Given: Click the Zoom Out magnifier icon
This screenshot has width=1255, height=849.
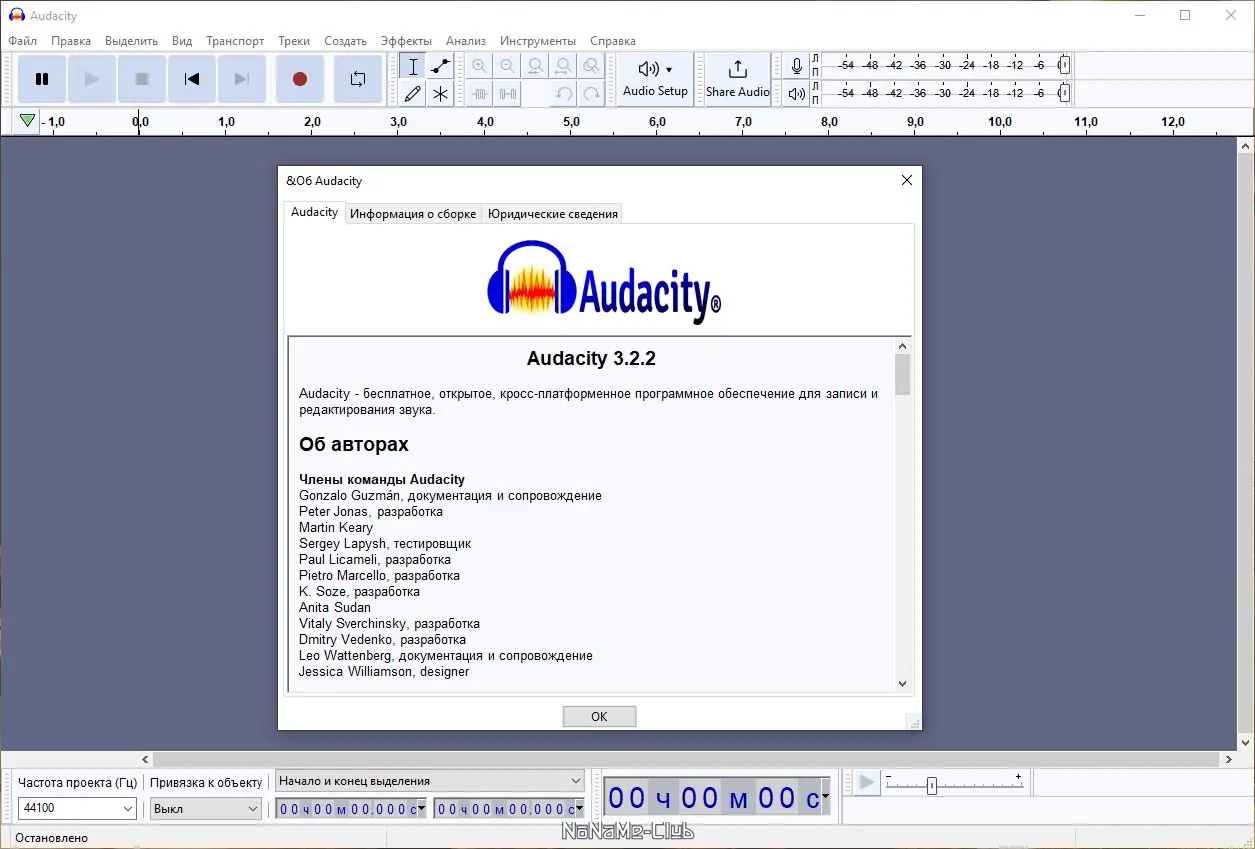Looking at the screenshot, I should pos(508,67).
